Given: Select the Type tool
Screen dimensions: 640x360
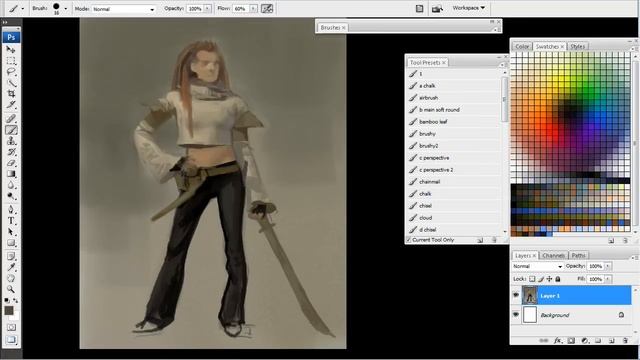Looking at the screenshot, I should click(x=11, y=221).
